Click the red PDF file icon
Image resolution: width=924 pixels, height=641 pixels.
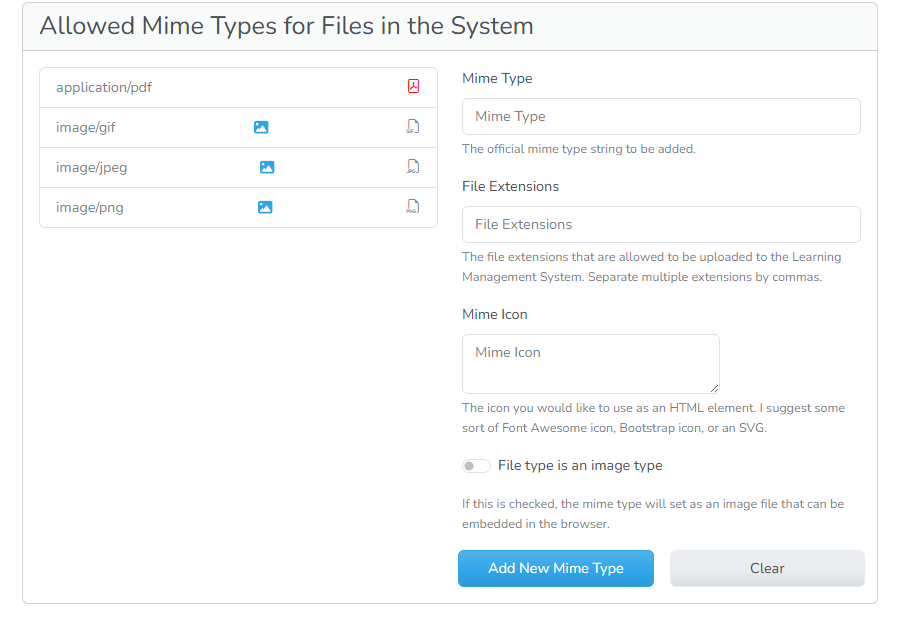click(x=413, y=87)
